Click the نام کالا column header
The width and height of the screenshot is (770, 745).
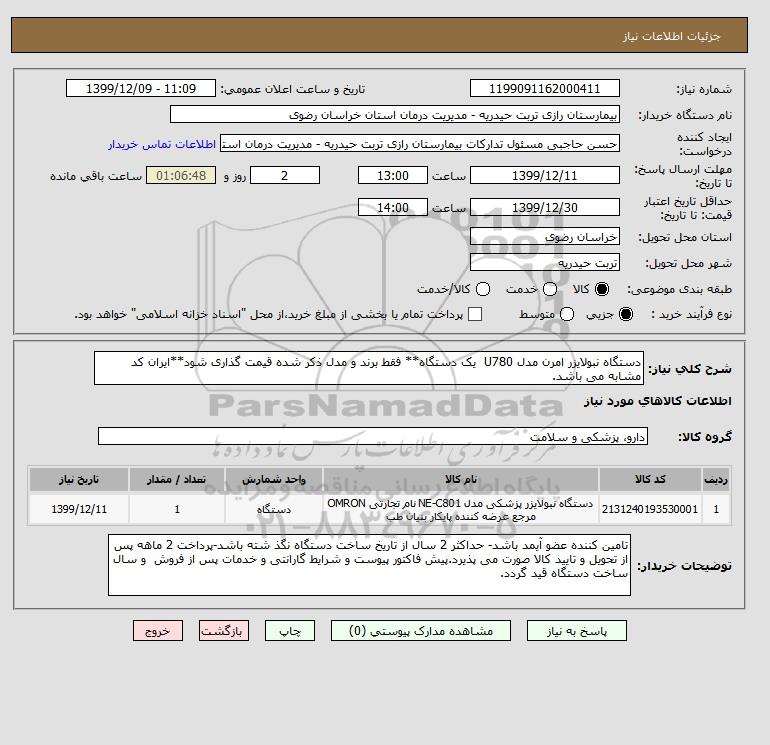click(461, 479)
